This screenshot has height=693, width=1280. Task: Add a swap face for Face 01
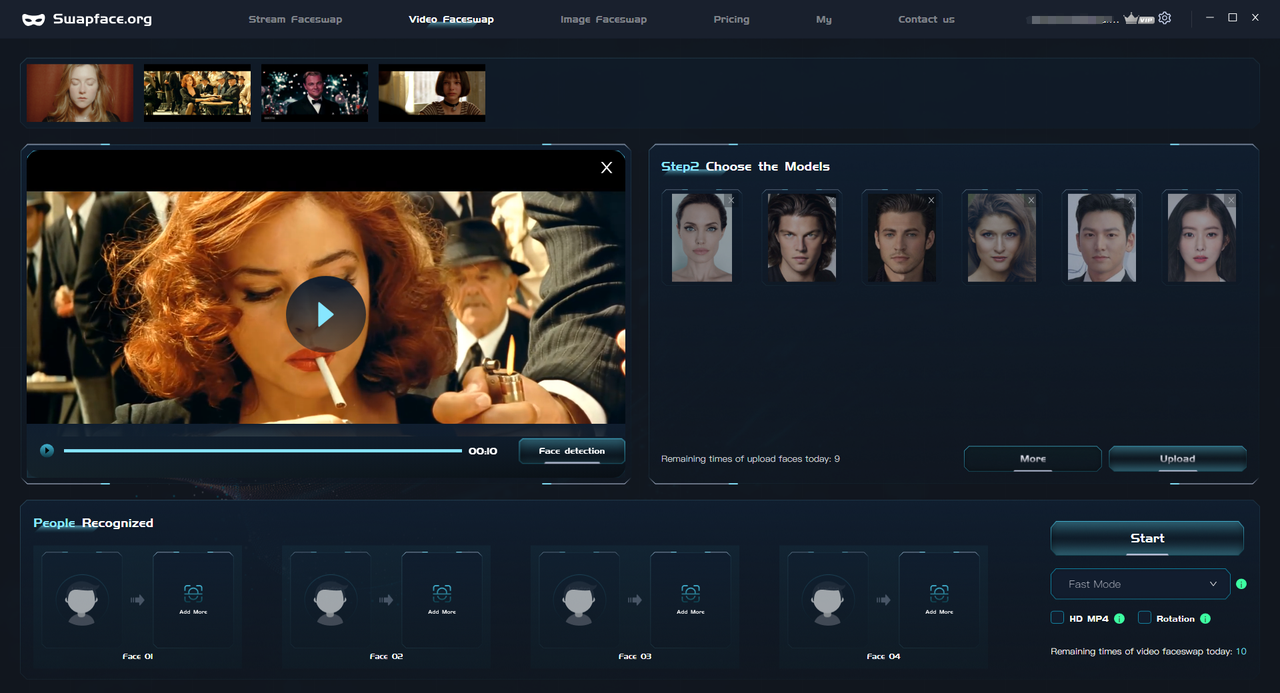coord(193,599)
